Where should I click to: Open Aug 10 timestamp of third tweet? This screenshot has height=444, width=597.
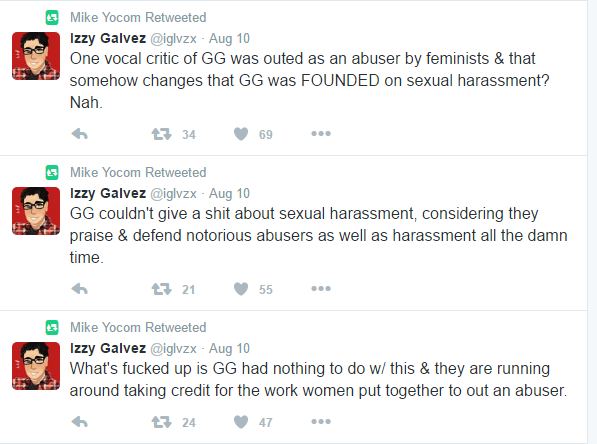(229, 348)
